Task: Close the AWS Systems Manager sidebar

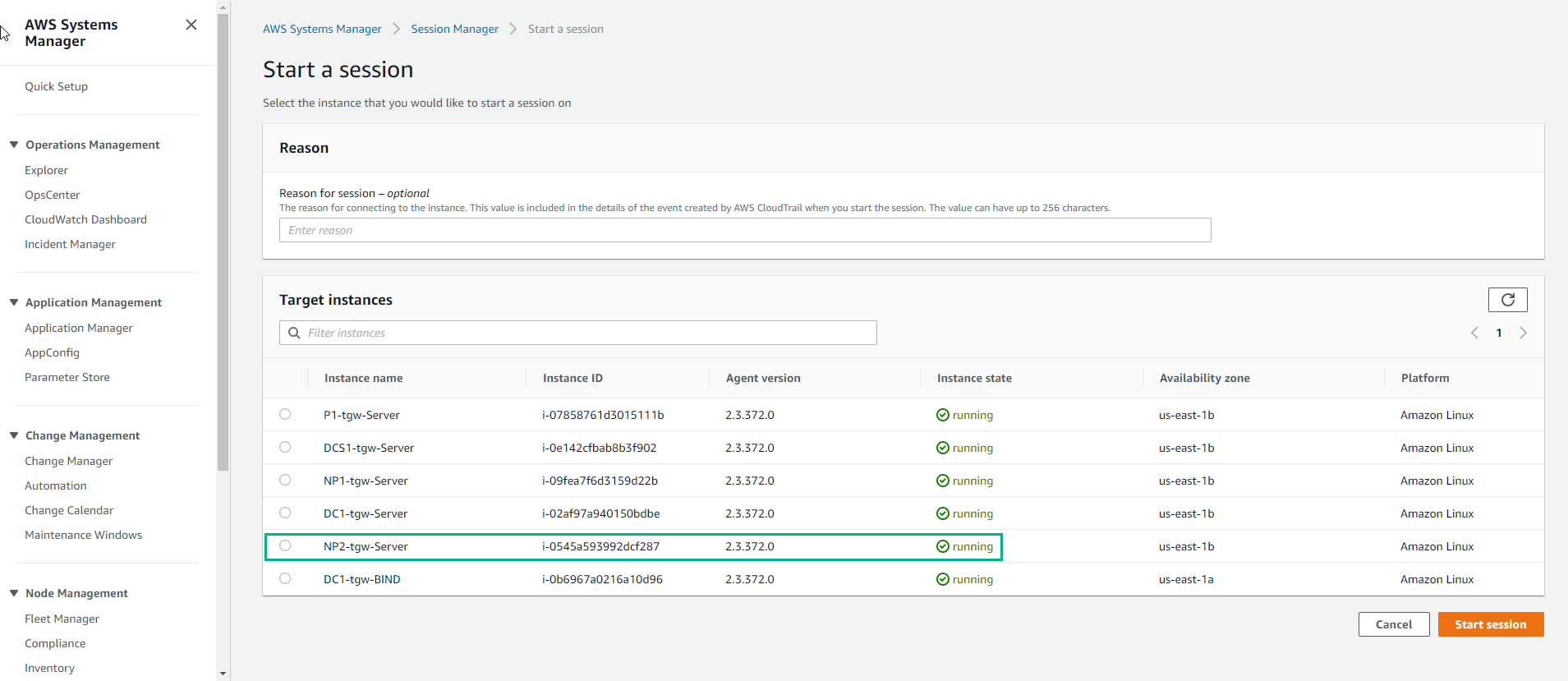Action: pos(191,25)
